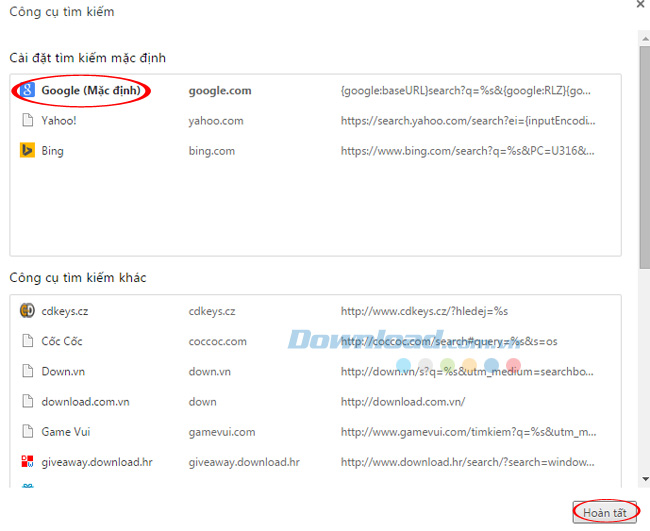Select the download.com.vn engine name
Screen dimensions: 650x531
(x=85, y=402)
